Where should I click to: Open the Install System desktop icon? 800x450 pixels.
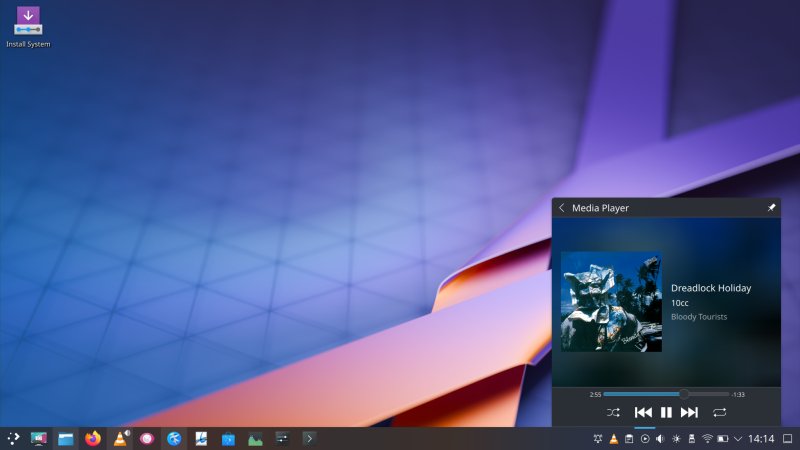28,28
